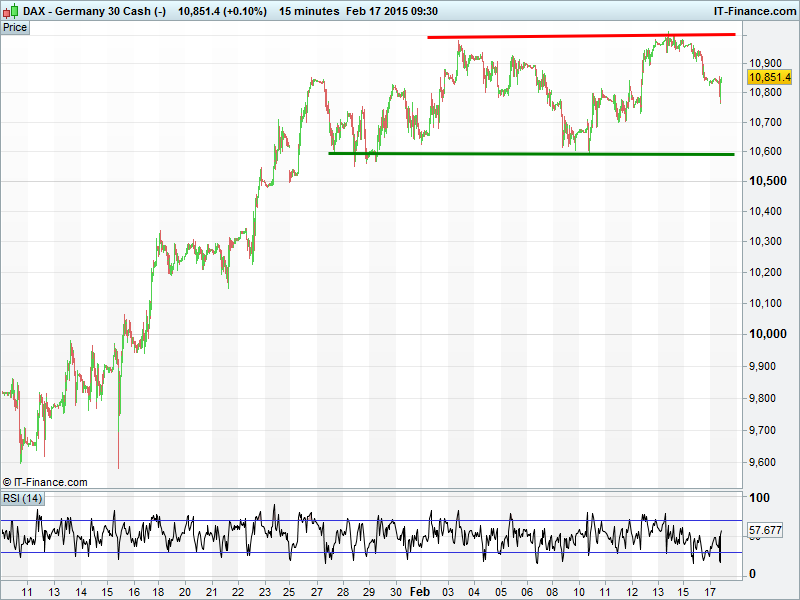Click the 27 date label on time axis
Screen dimensions: 800x600
point(317,591)
